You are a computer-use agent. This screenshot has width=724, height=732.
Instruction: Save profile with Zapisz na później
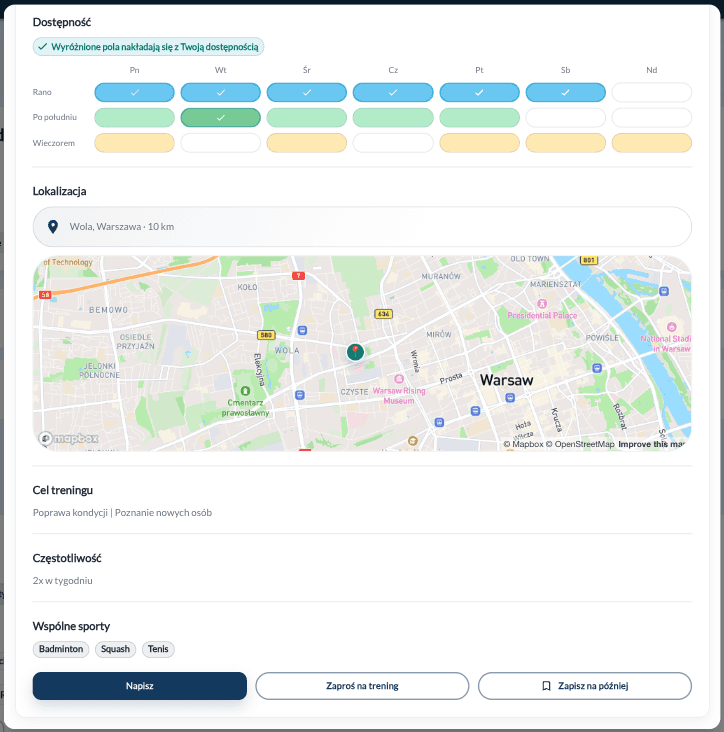(584, 686)
